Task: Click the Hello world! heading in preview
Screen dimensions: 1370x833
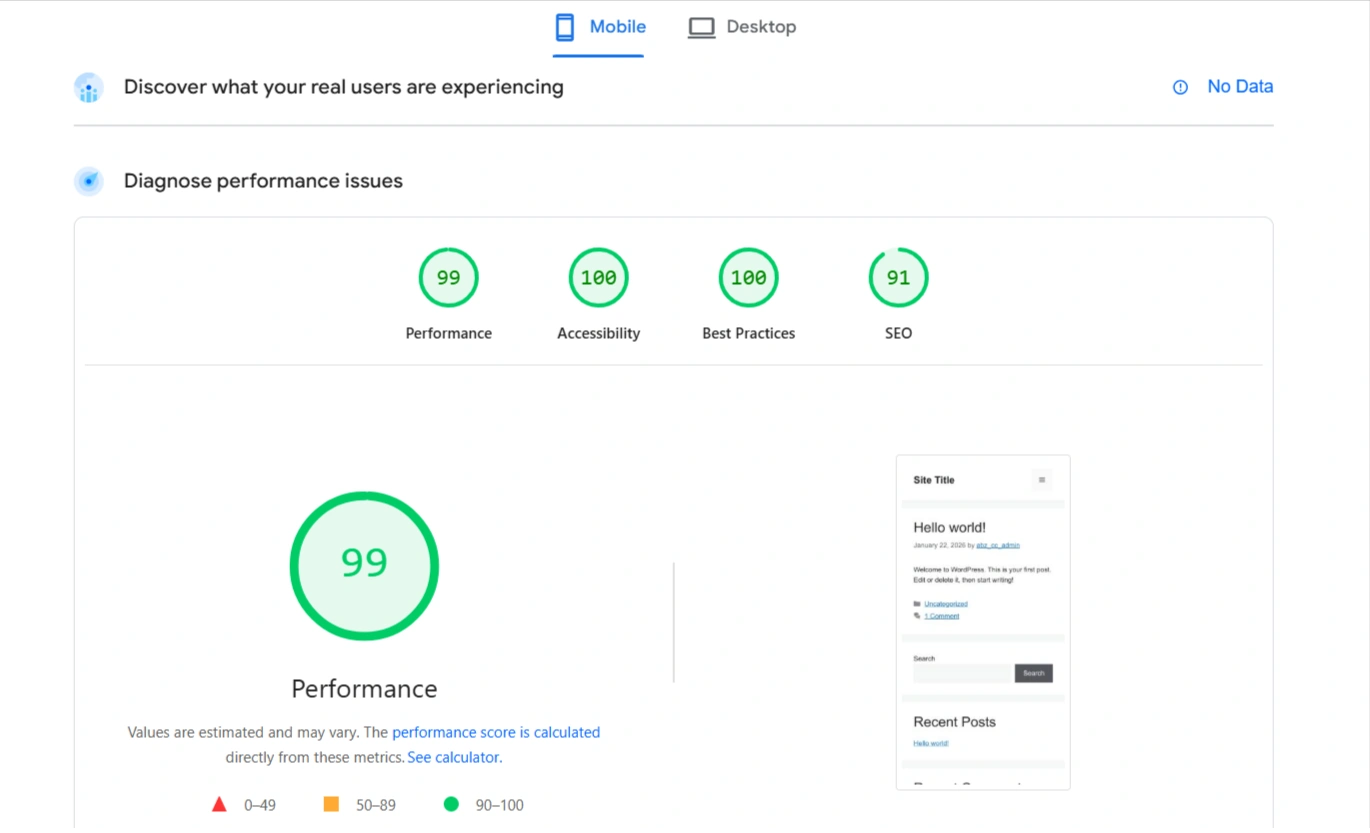Action: (949, 527)
